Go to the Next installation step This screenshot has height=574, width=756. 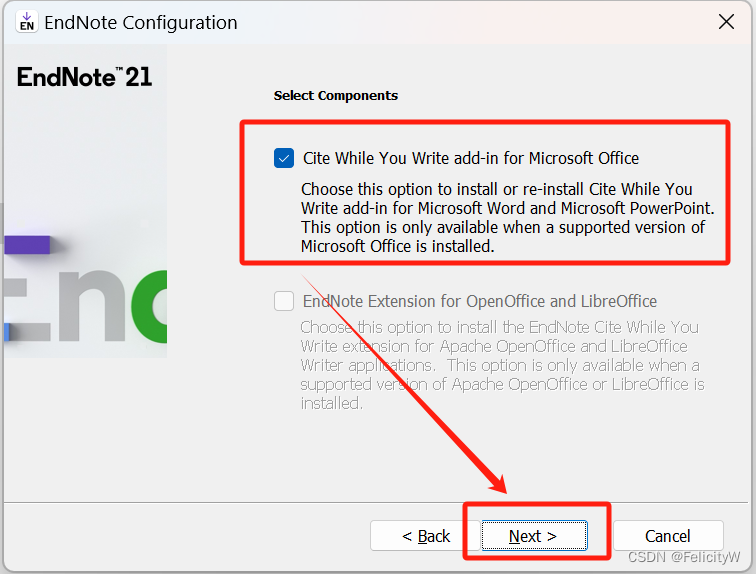tap(534, 535)
